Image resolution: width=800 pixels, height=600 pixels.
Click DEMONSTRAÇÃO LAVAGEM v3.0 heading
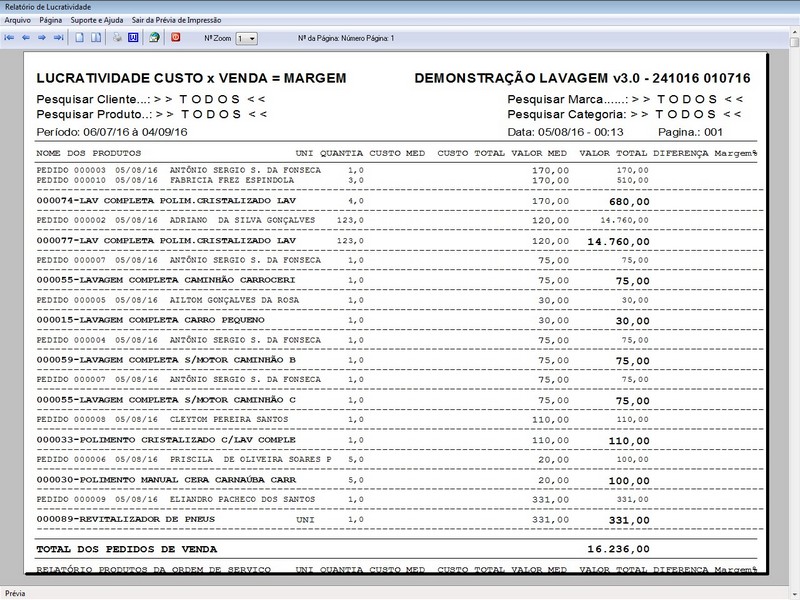[582, 78]
